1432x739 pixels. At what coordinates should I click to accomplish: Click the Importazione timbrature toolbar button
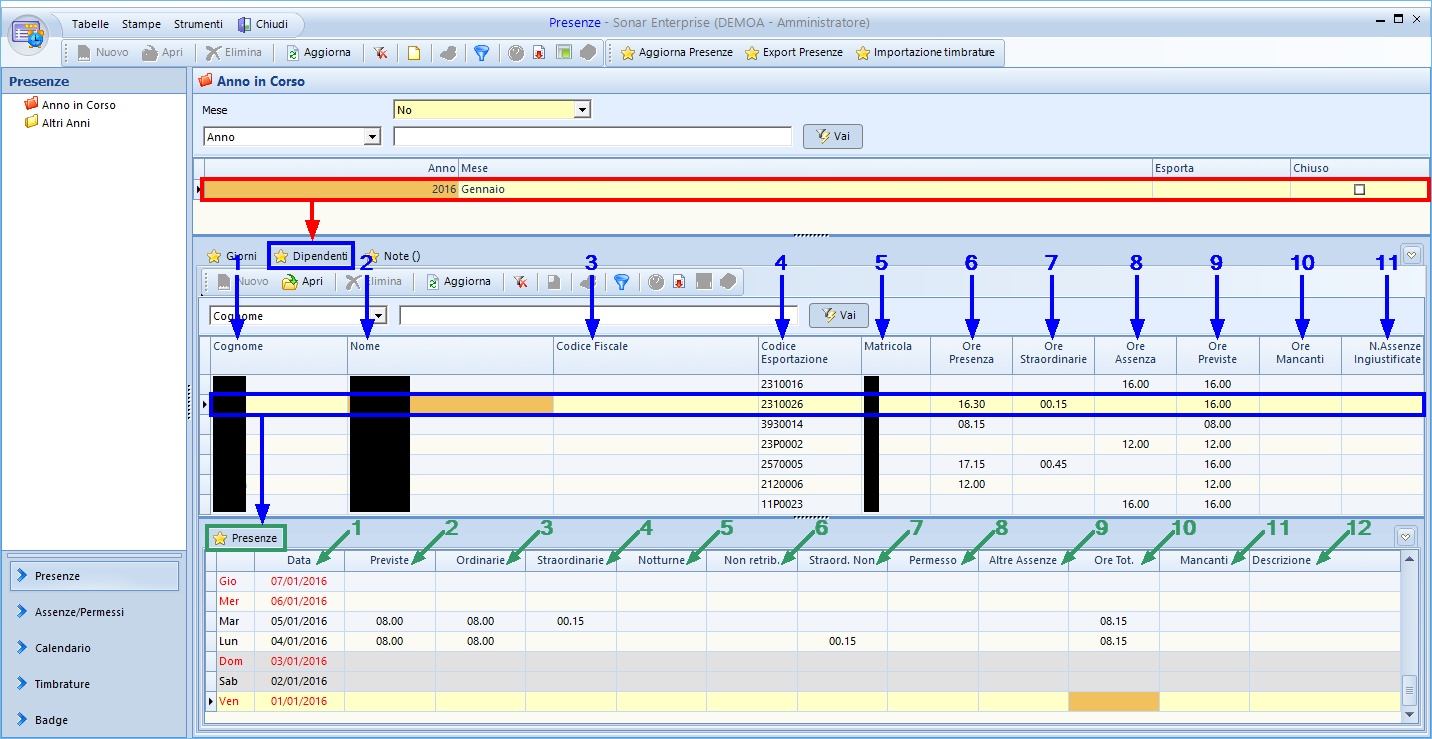pyautogui.click(x=925, y=53)
